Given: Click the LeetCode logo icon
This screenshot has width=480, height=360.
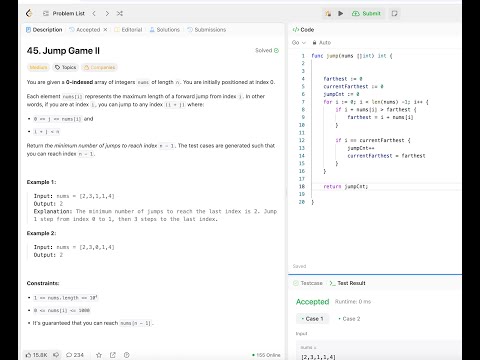Looking at the screenshot, I should point(29,13).
